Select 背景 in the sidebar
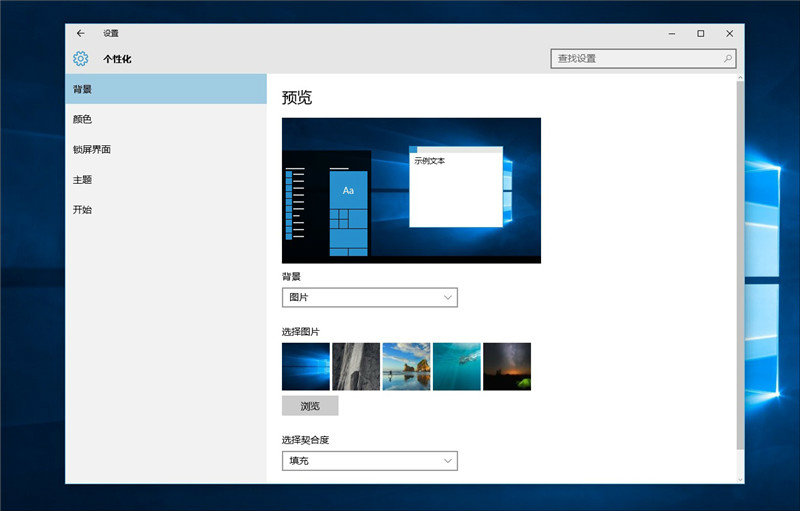Image resolution: width=800 pixels, height=511 pixels. (x=166, y=89)
